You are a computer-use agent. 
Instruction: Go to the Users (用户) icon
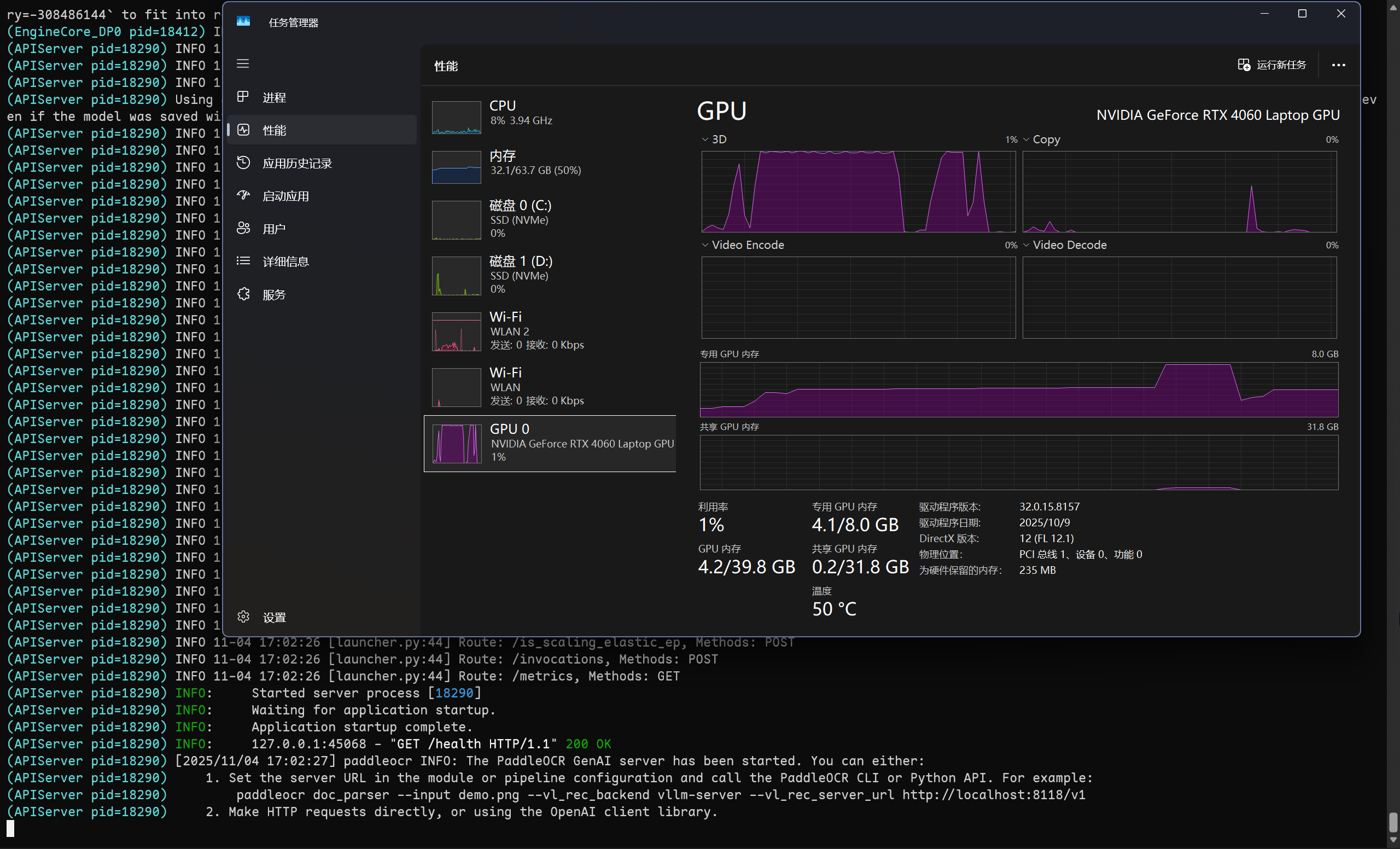click(x=243, y=229)
